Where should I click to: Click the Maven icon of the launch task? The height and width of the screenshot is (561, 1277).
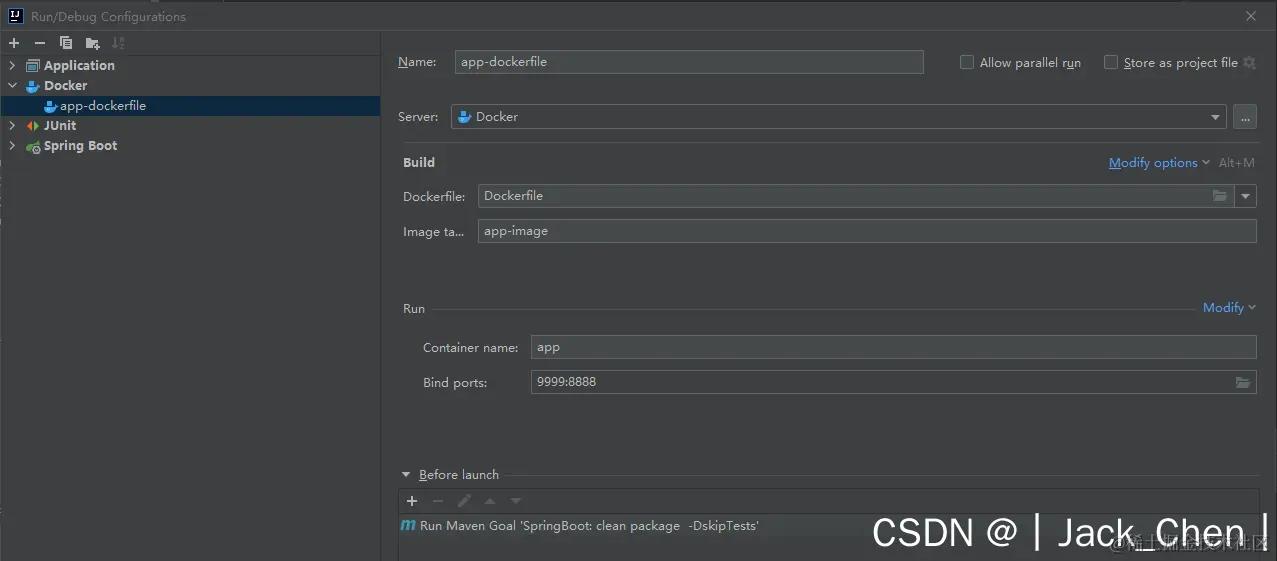[408, 525]
